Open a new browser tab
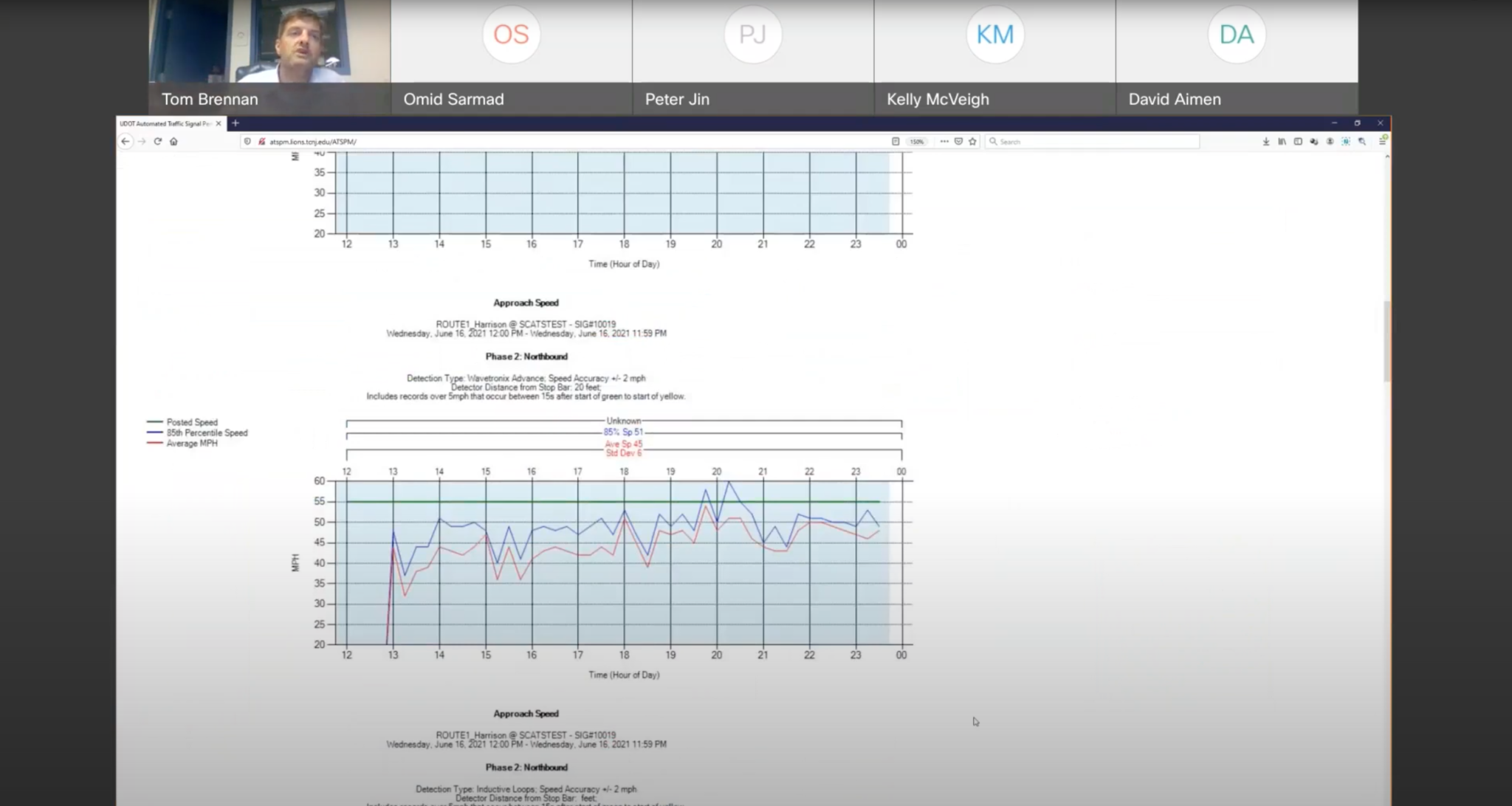The height and width of the screenshot is (806, 1512). 236,123
